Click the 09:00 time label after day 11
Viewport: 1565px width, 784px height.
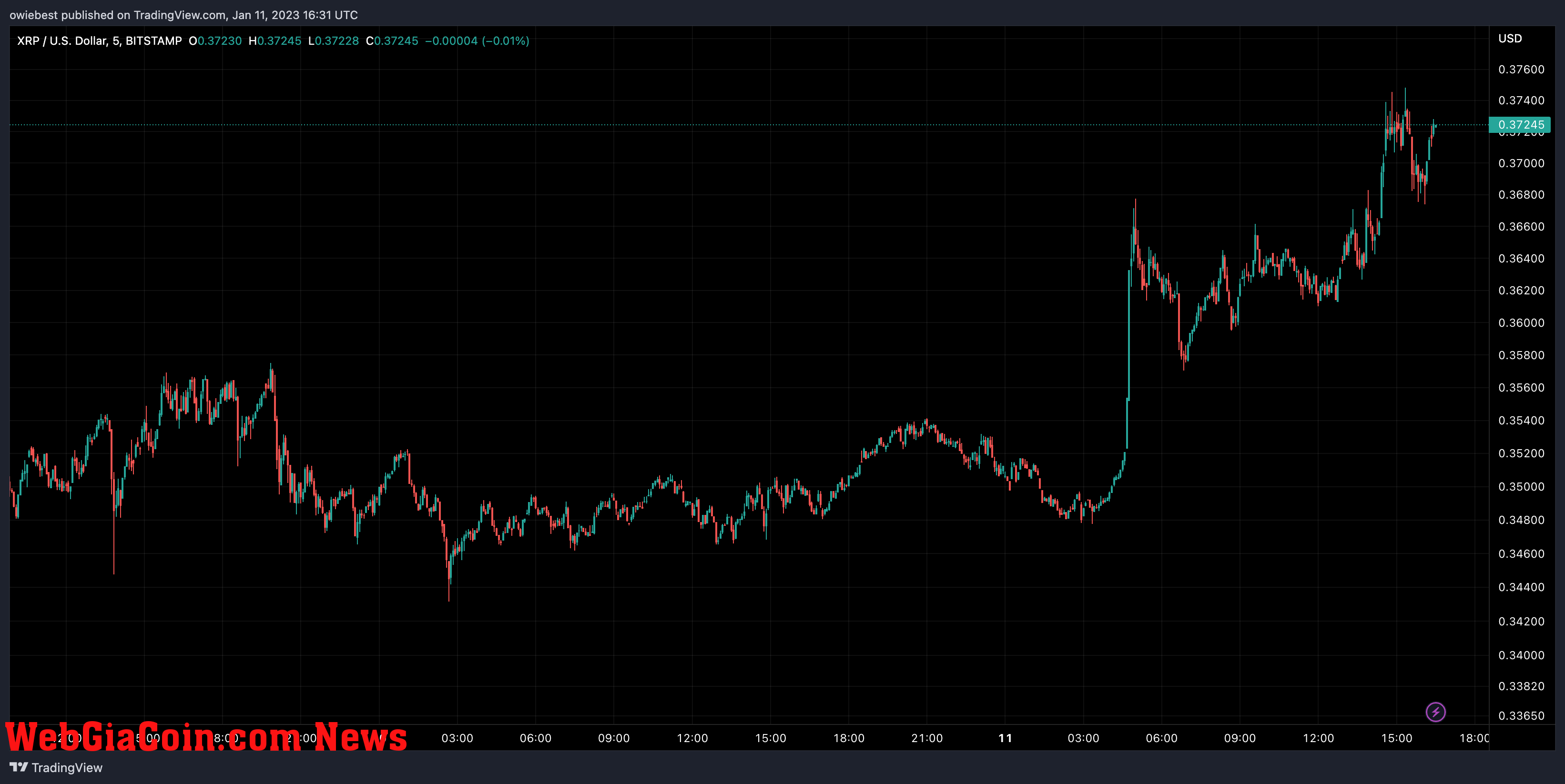coord(1240,738)
